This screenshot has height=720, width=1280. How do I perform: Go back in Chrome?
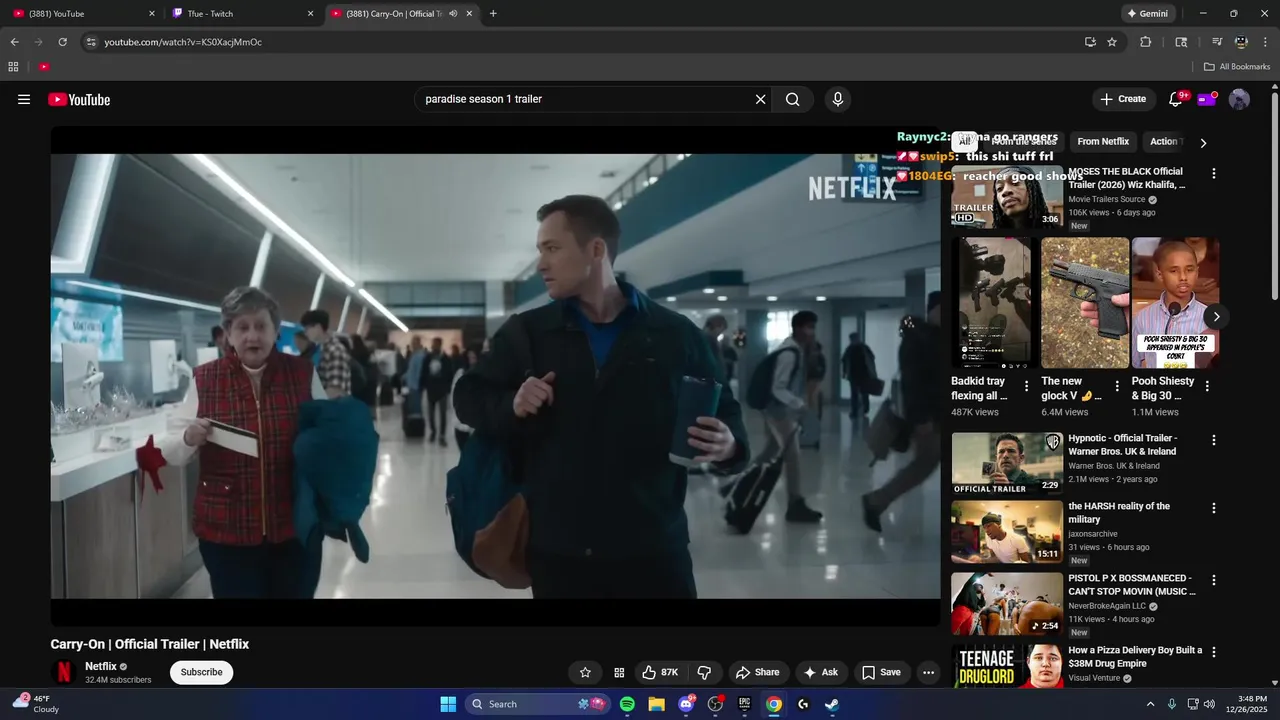click(14, 42)
